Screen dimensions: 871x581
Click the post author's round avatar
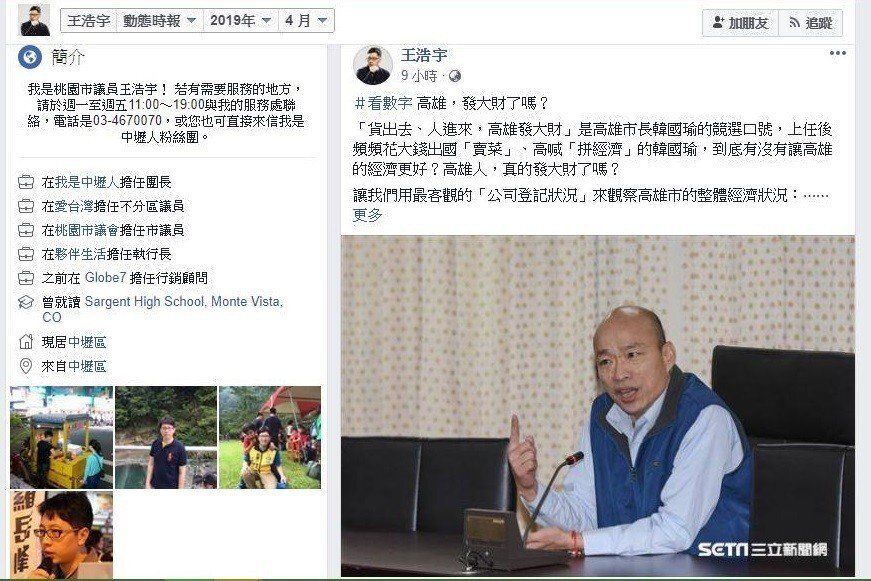click(x=373, y=66)
